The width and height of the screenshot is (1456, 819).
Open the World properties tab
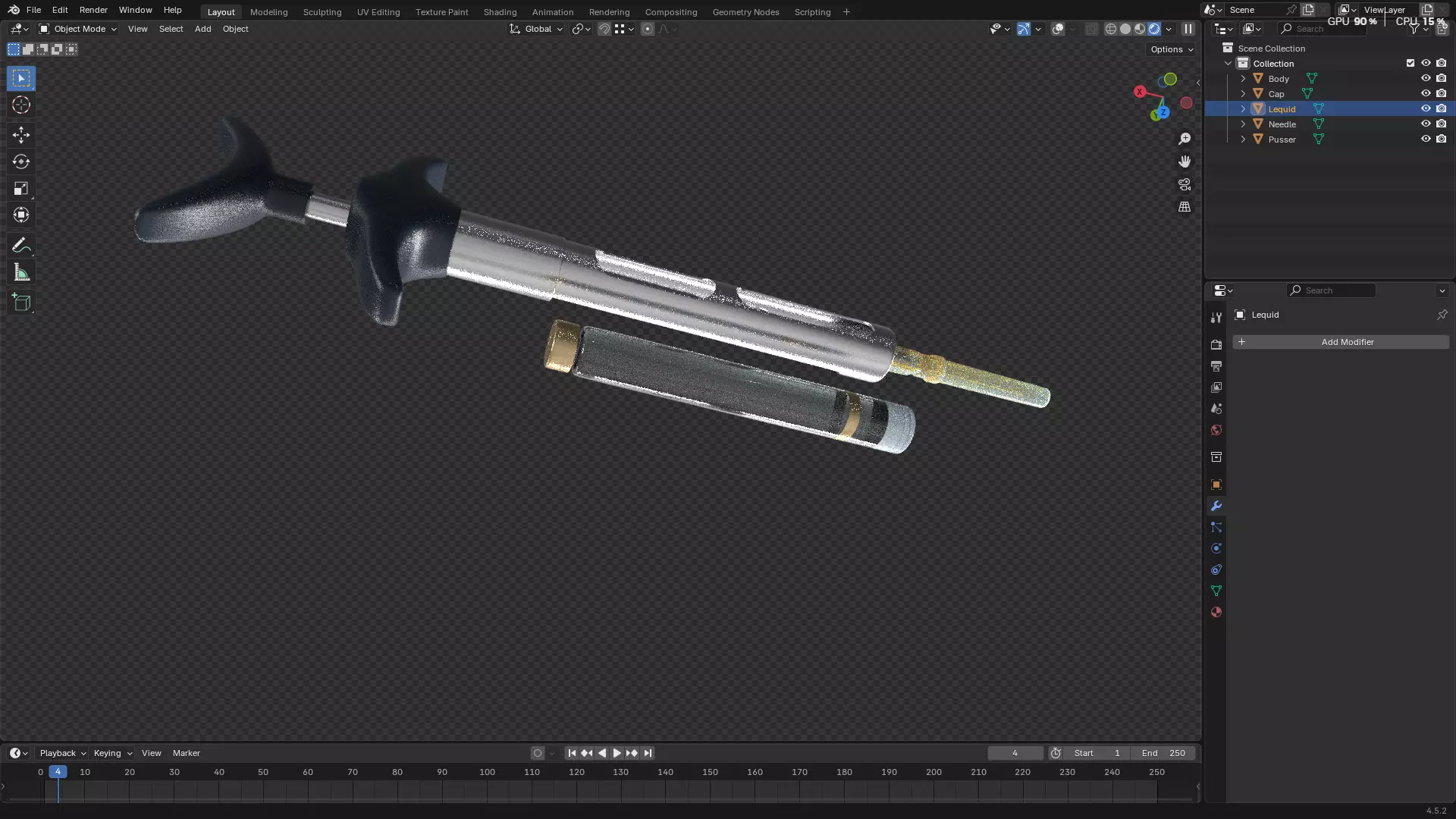1216,430
